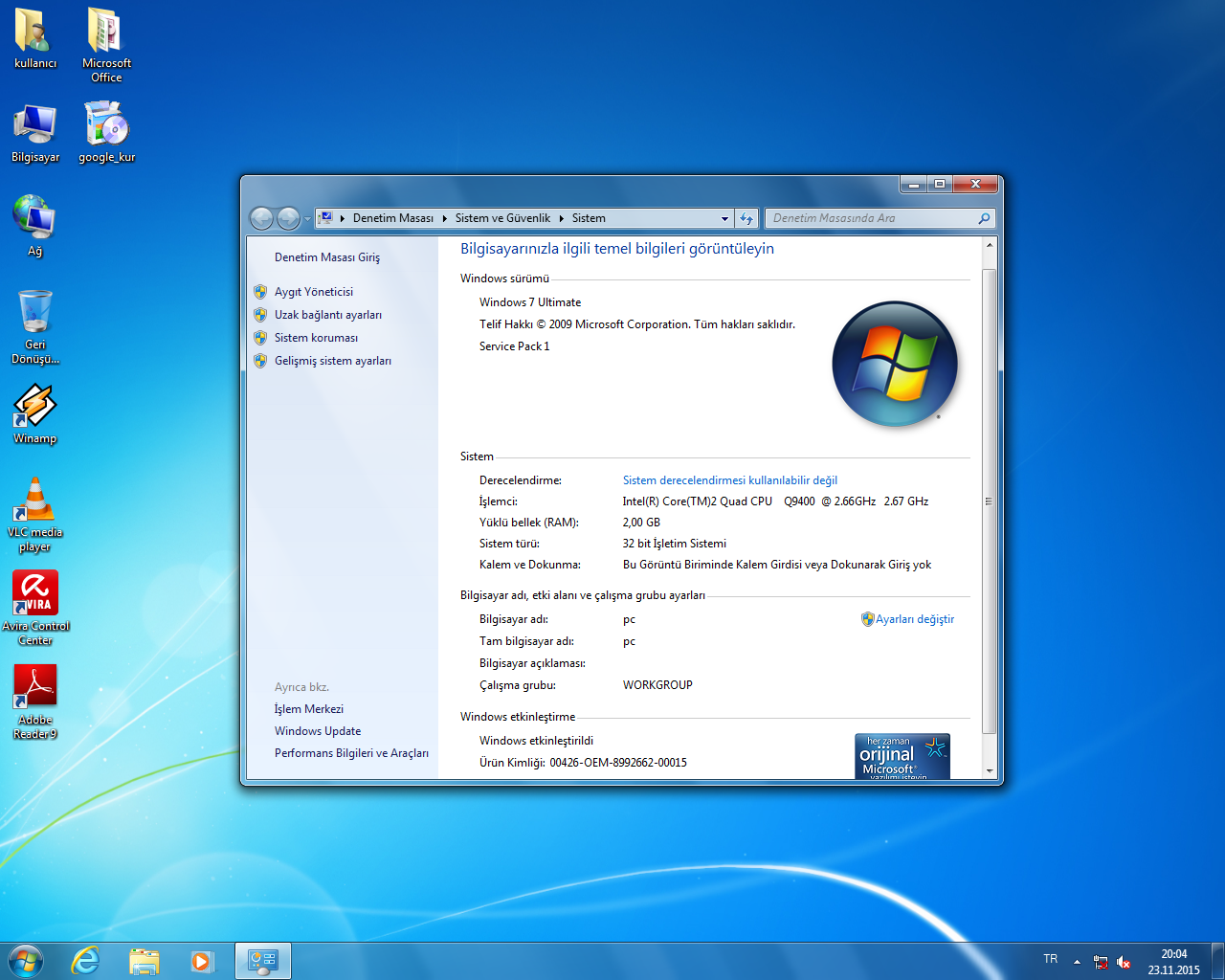Click the Intel Core2 Quad processor text
1225x980 pixels.
775,501
